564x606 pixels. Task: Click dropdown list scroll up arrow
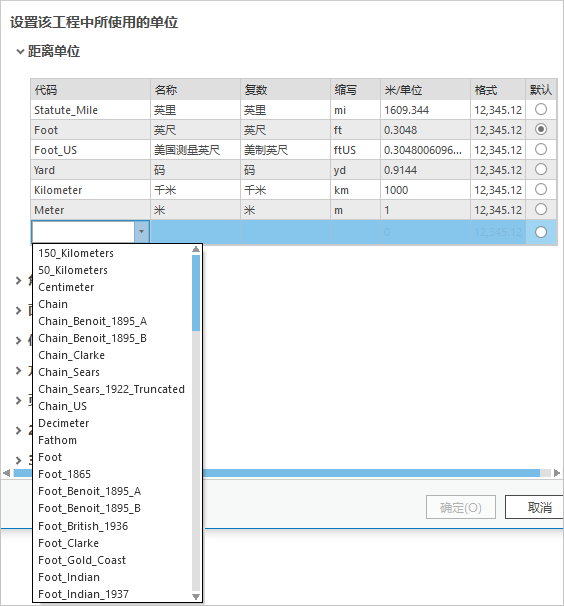196,250
